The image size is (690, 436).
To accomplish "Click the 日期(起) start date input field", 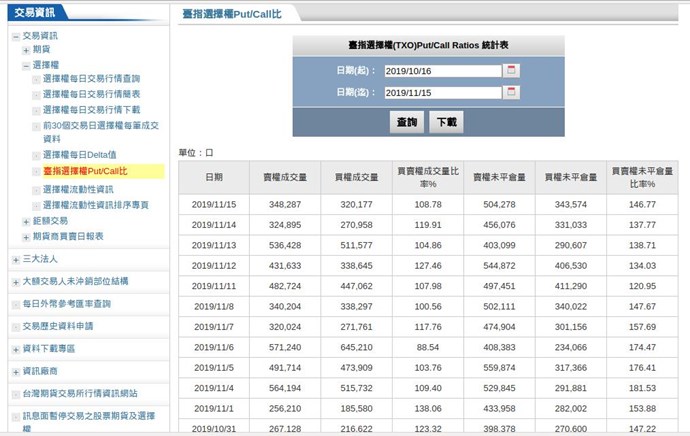I will tap(441, 71).
